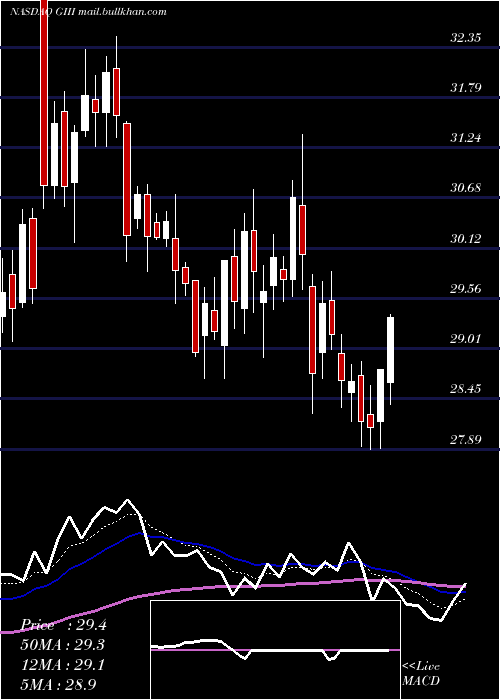Image resolution: width=500 pixels, height=700 pixels.
Task: Click the 32.35 price axis label
Action: point(466,38)
